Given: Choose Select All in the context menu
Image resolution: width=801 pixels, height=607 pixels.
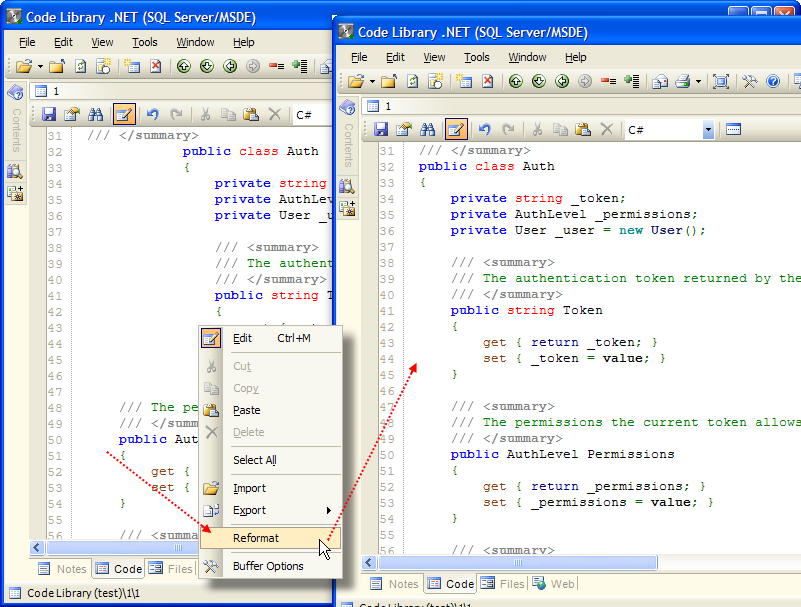Looking at the screenshot, I should tap(270, 460).
